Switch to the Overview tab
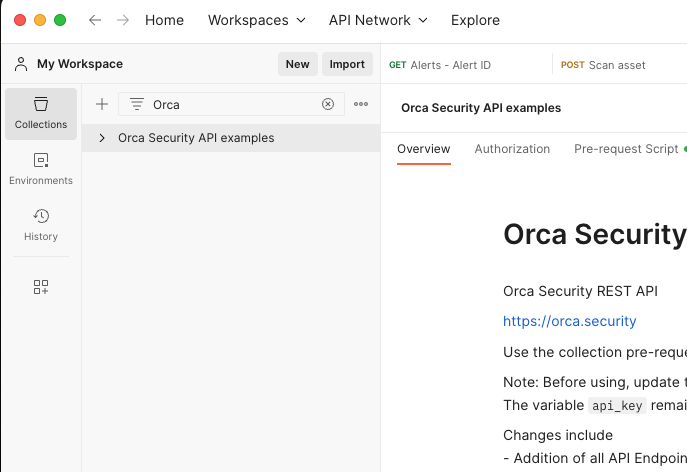The image size is (687, 472). point(424,149)
